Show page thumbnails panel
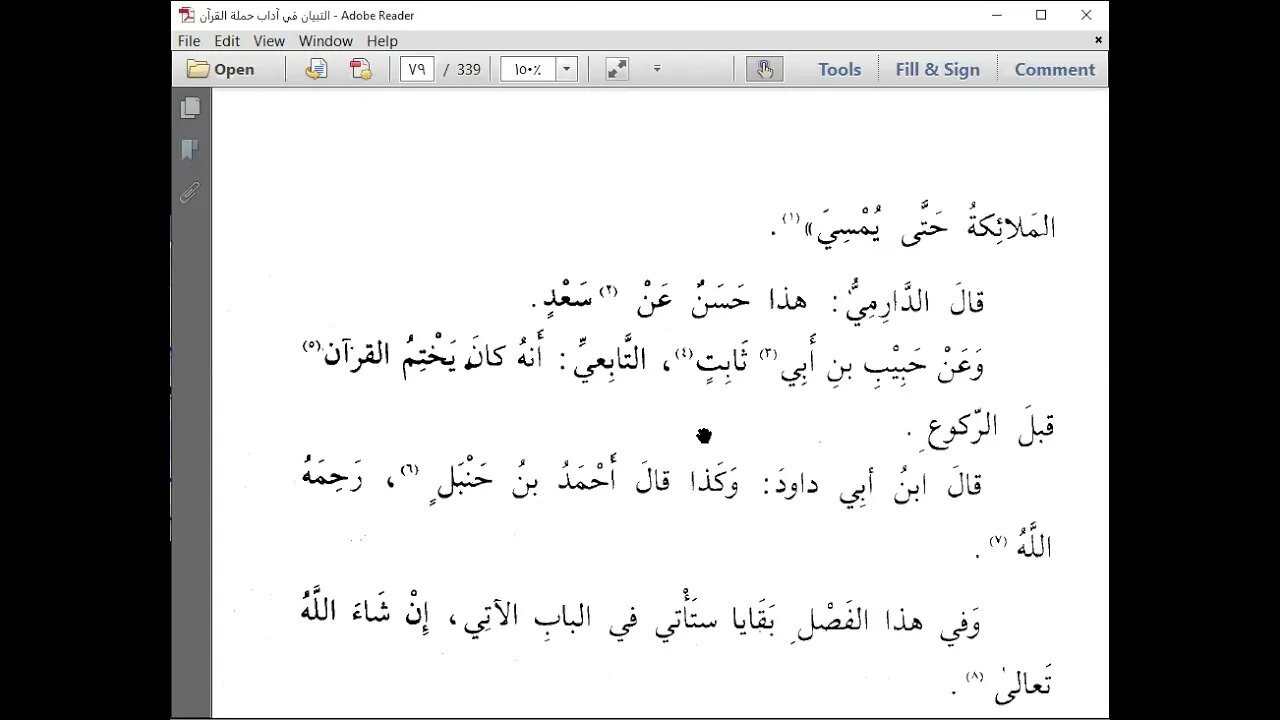This screenshot has width=1280, height=720. point(190,108)
